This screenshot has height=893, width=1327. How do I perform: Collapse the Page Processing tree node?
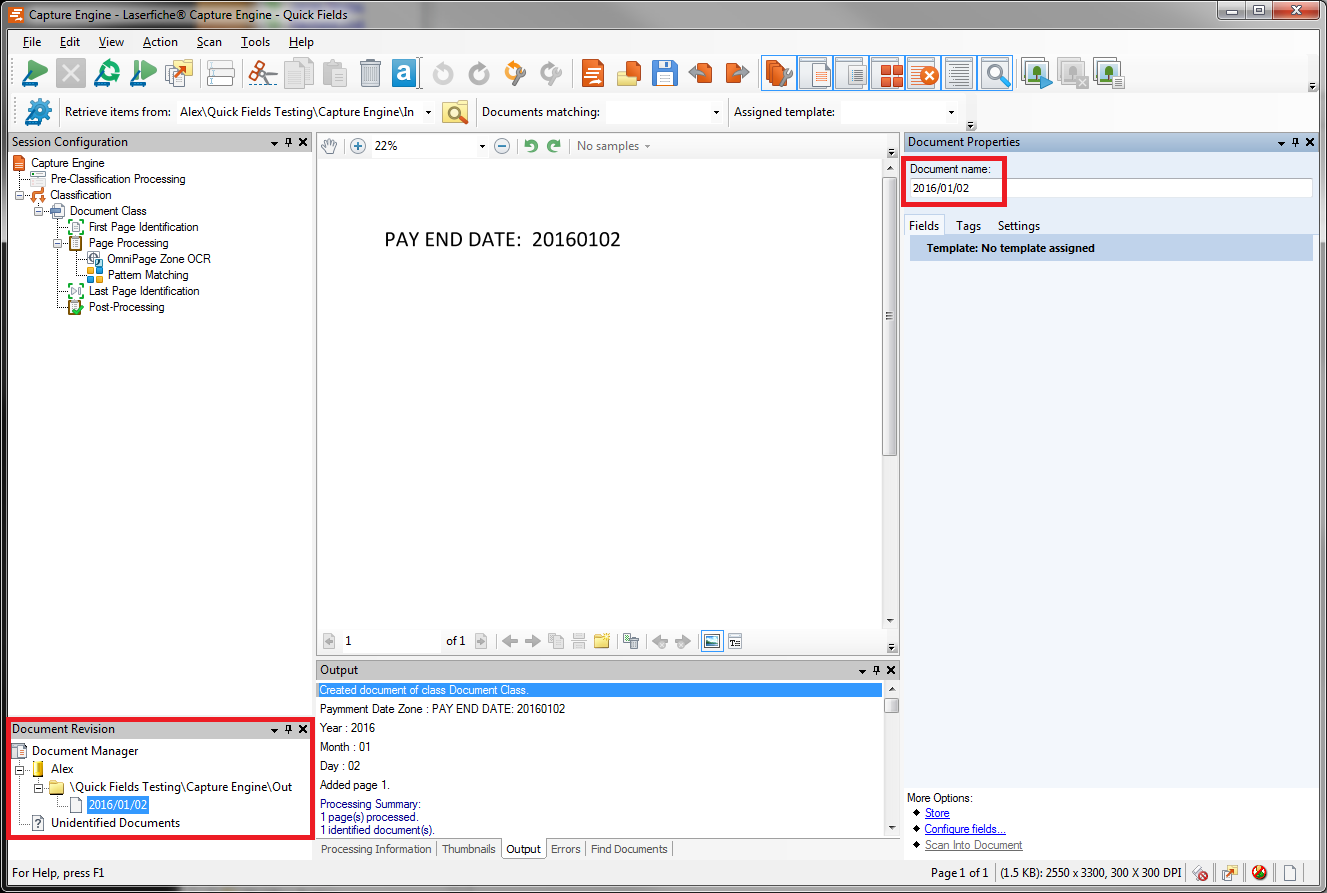[60, 243]
